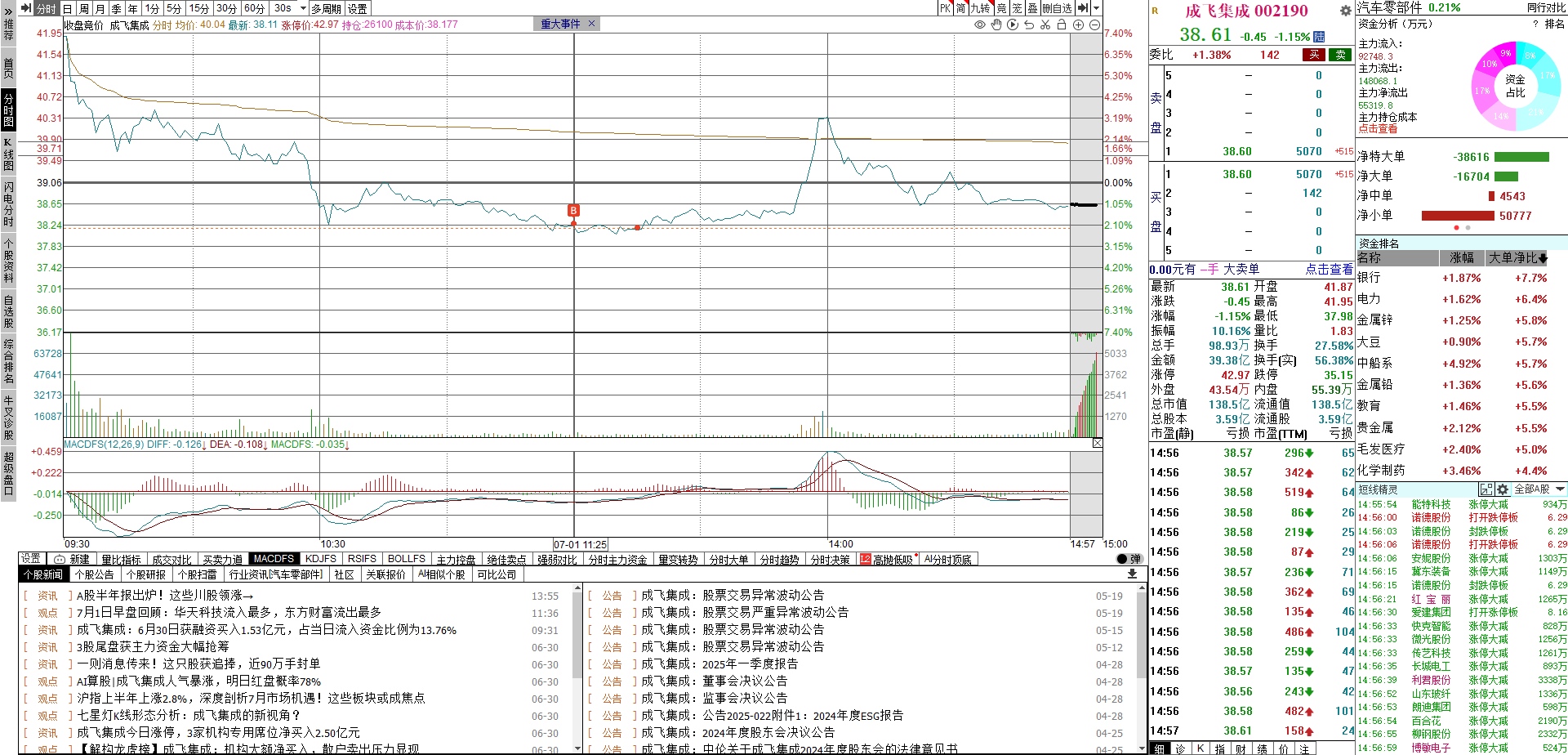Select the L2 高抛低吸 indicator tab

(x=886, y=559)
